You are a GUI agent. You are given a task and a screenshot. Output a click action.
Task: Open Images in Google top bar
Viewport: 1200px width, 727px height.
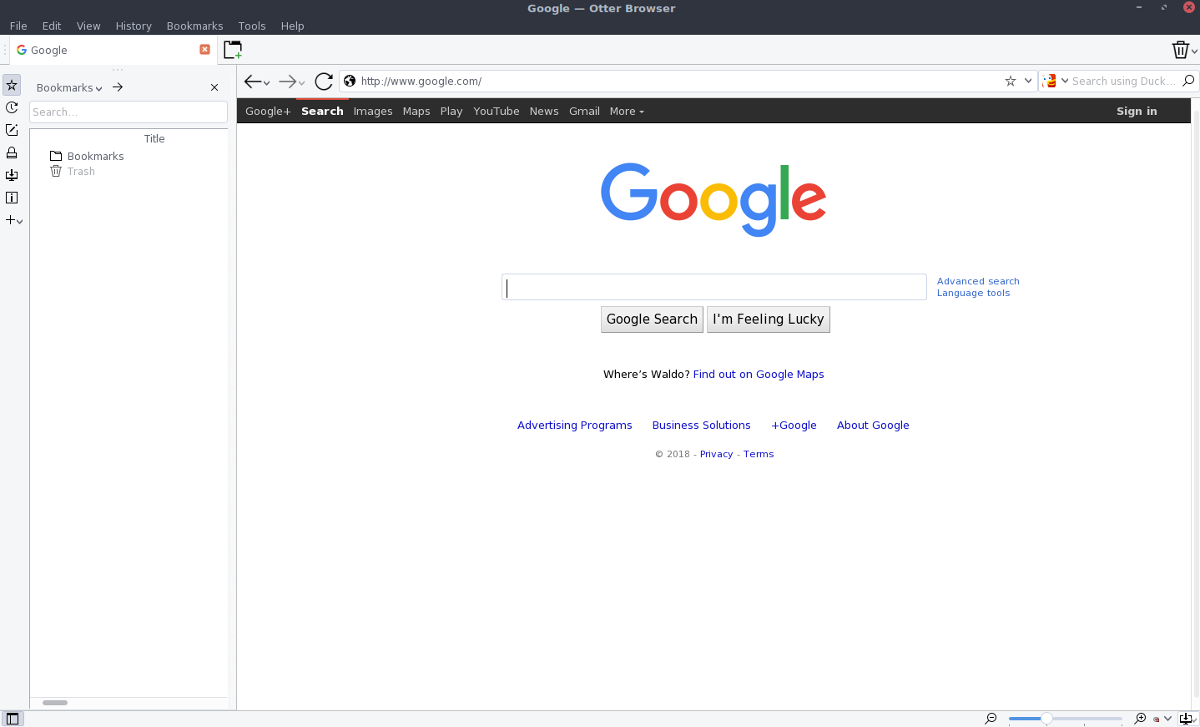coord(373,111)
